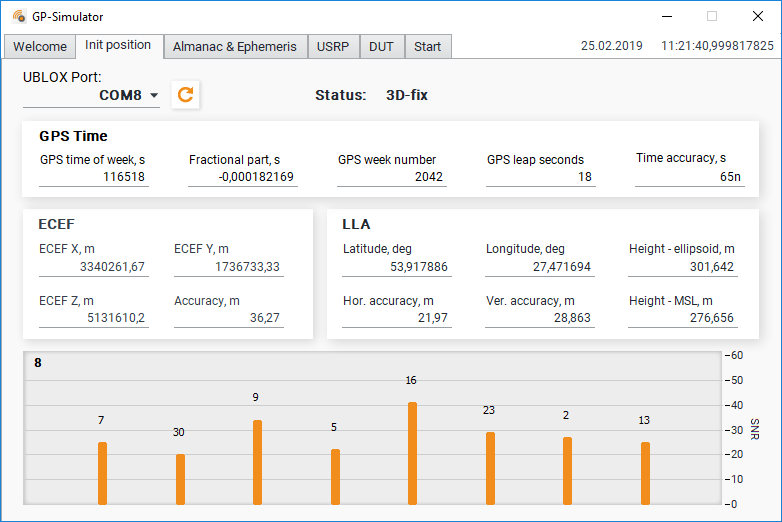Click the SNR bar for satellite 30
Viewport: 782px width, 522px height.
pyautogui.click(x=181, y=479)
